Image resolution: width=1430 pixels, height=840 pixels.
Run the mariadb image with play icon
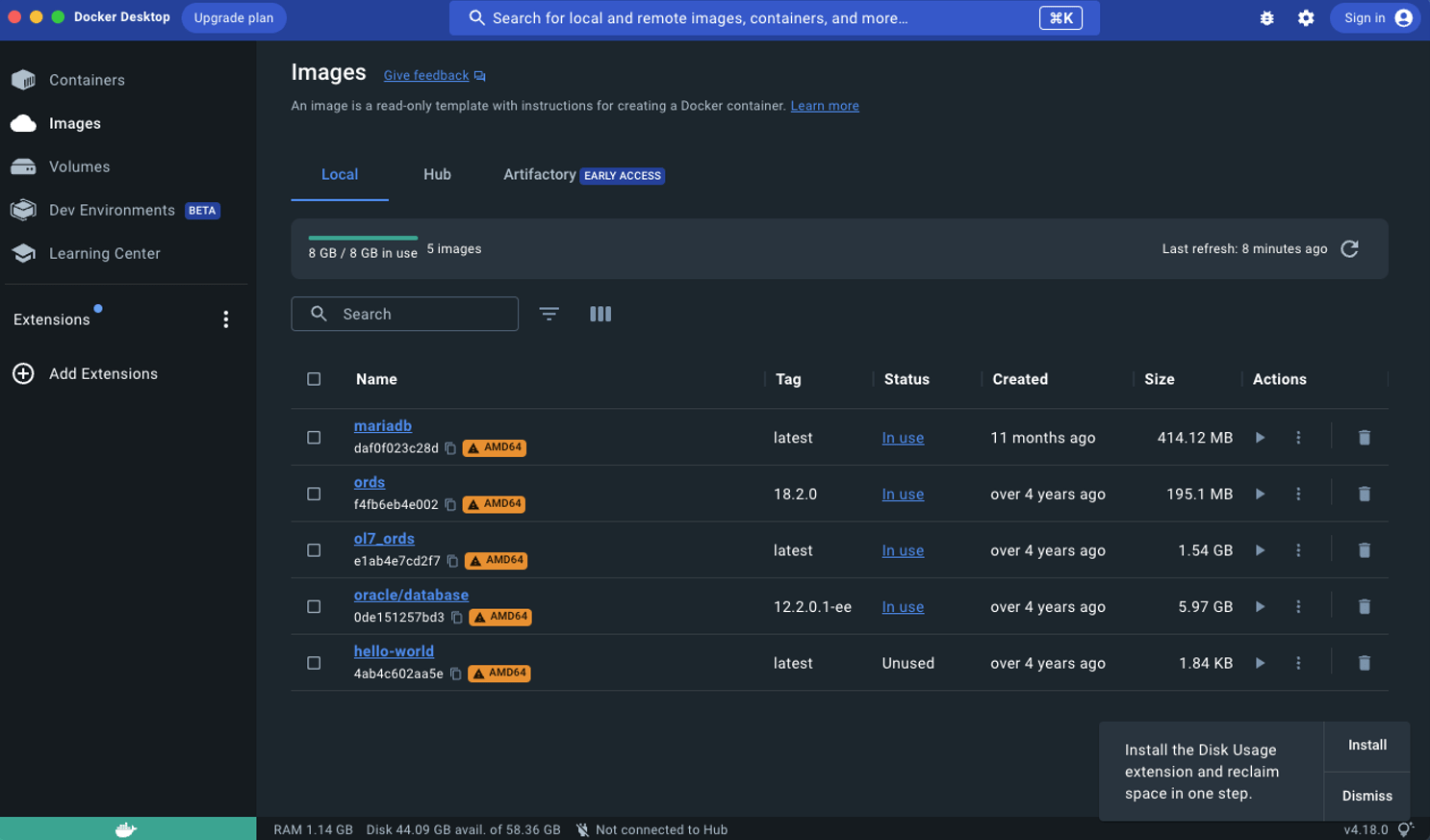1260,438
